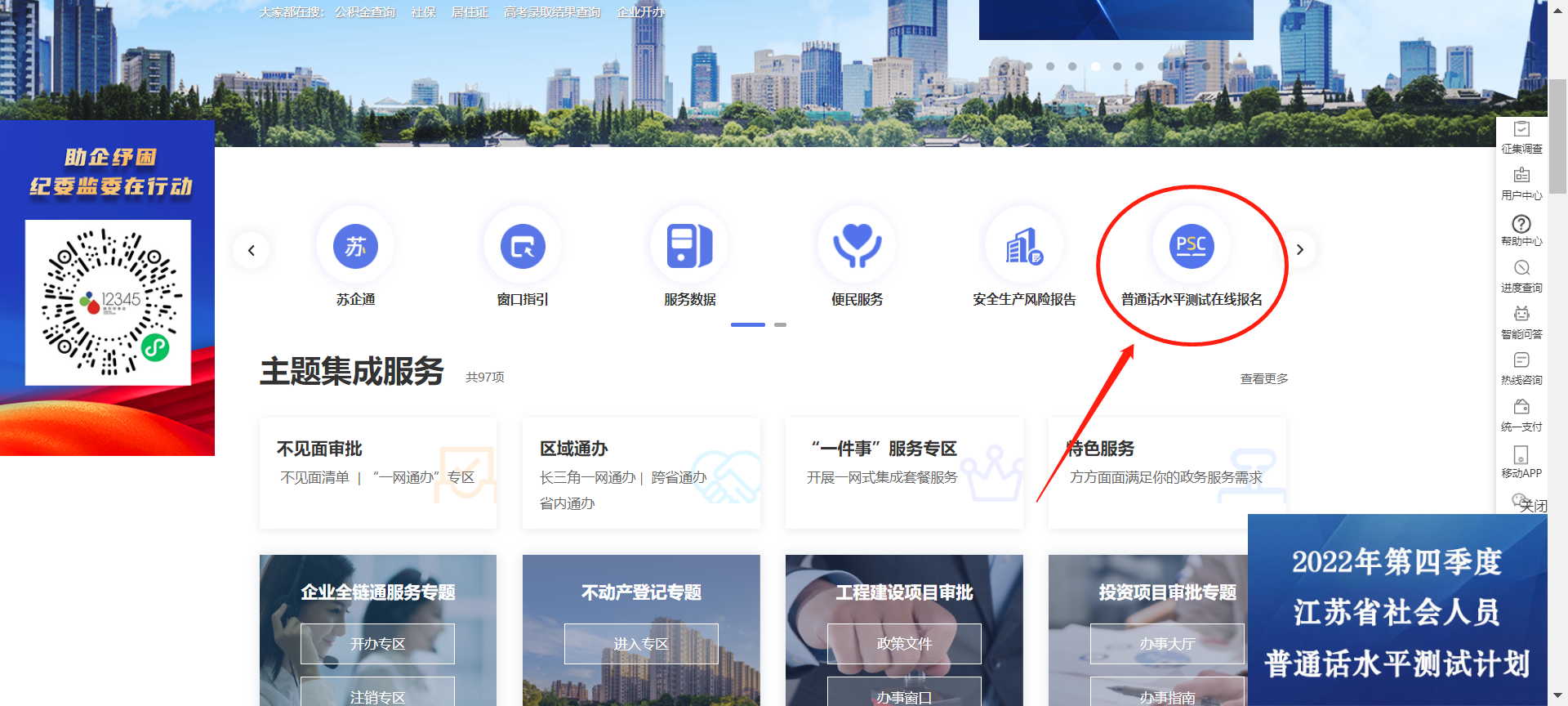Viewport: 1568px width, 706px height.
Task: Open 智能问答 robot icon
Action: pos(1521,322)
